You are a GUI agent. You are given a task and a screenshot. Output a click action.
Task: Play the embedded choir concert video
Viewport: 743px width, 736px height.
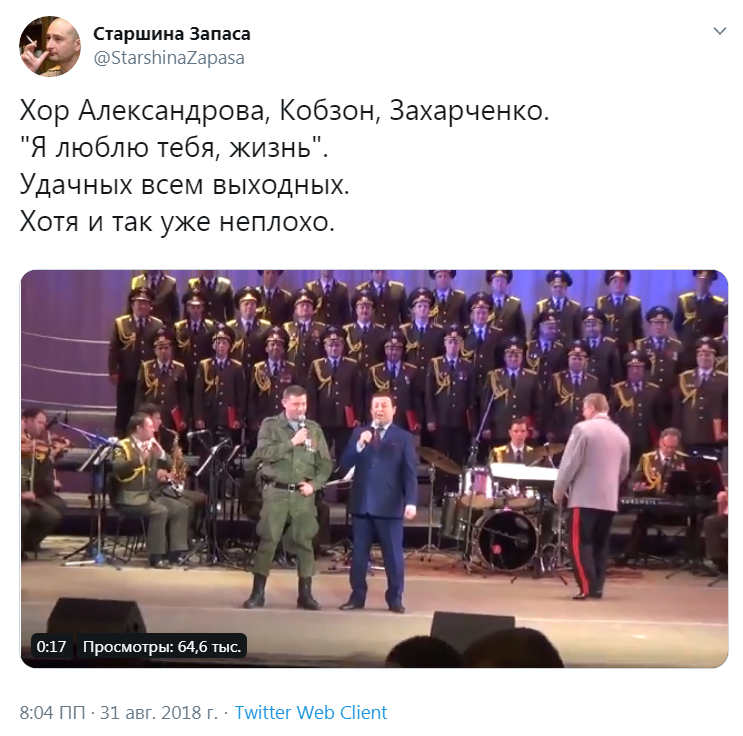point(374,469)
